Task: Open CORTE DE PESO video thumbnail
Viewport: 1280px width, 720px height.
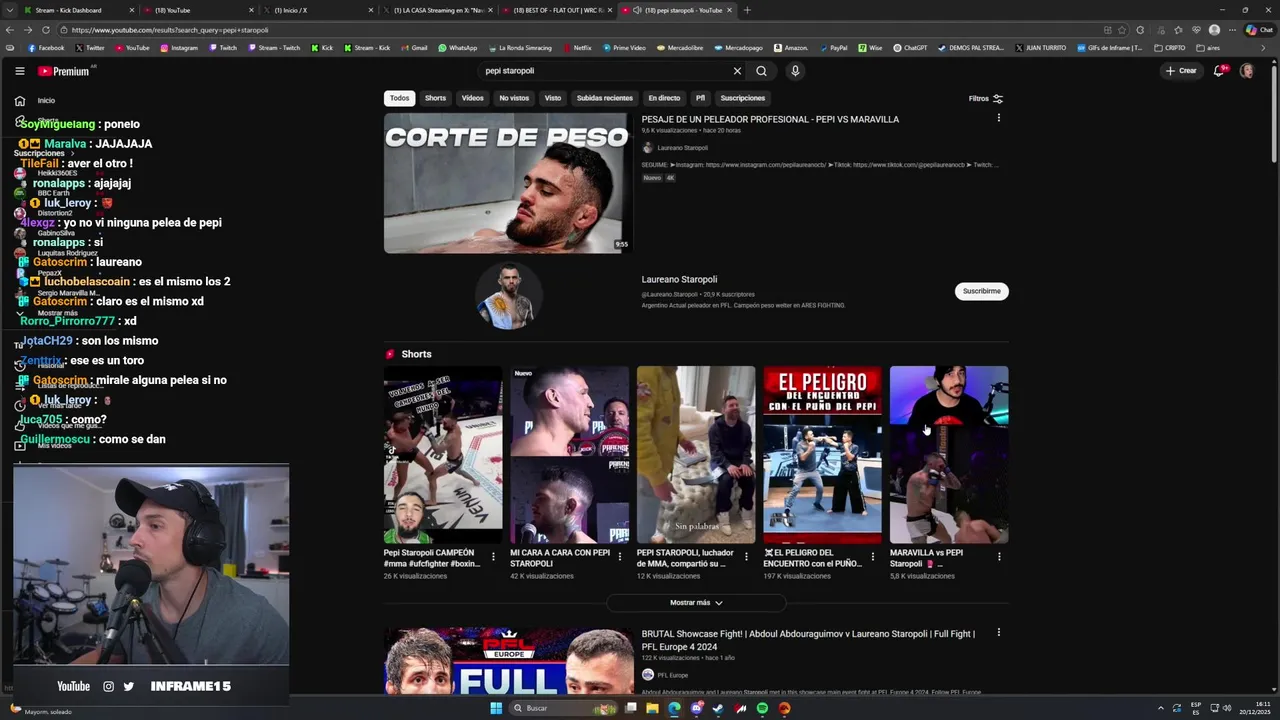Action: (508, 183)
